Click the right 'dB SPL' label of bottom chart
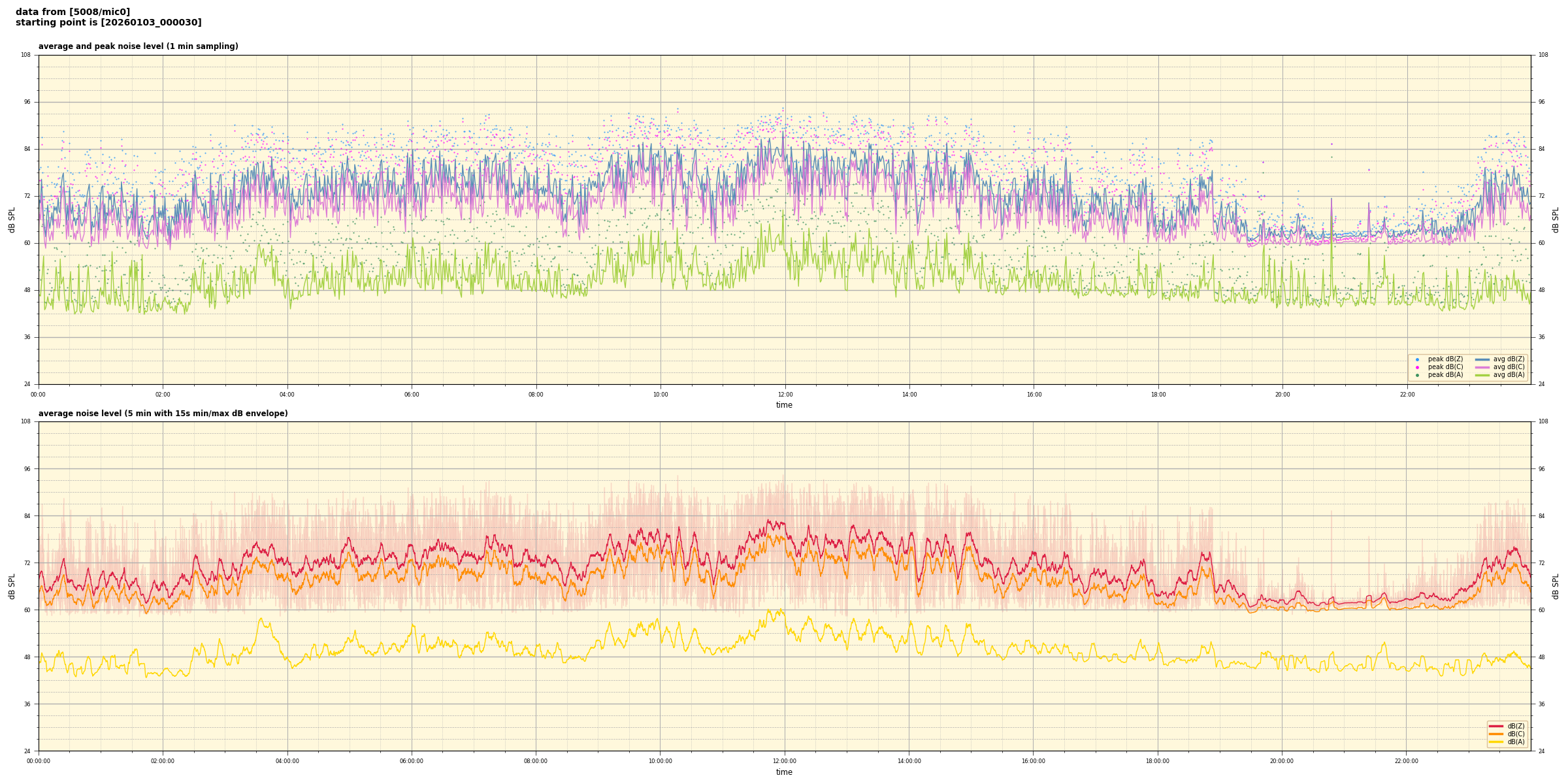1568x784 pixels. 1556,586
